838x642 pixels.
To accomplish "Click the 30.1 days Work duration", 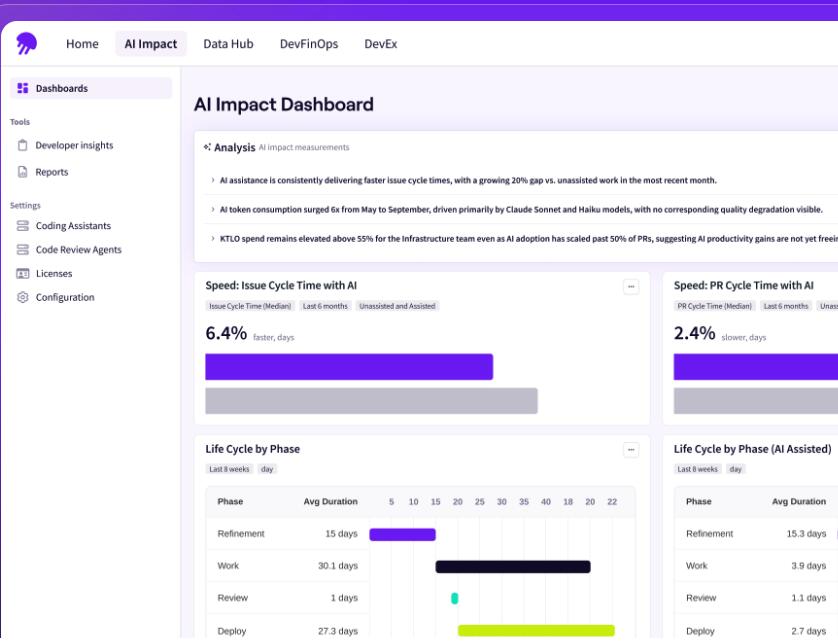I will click(338, 566).
